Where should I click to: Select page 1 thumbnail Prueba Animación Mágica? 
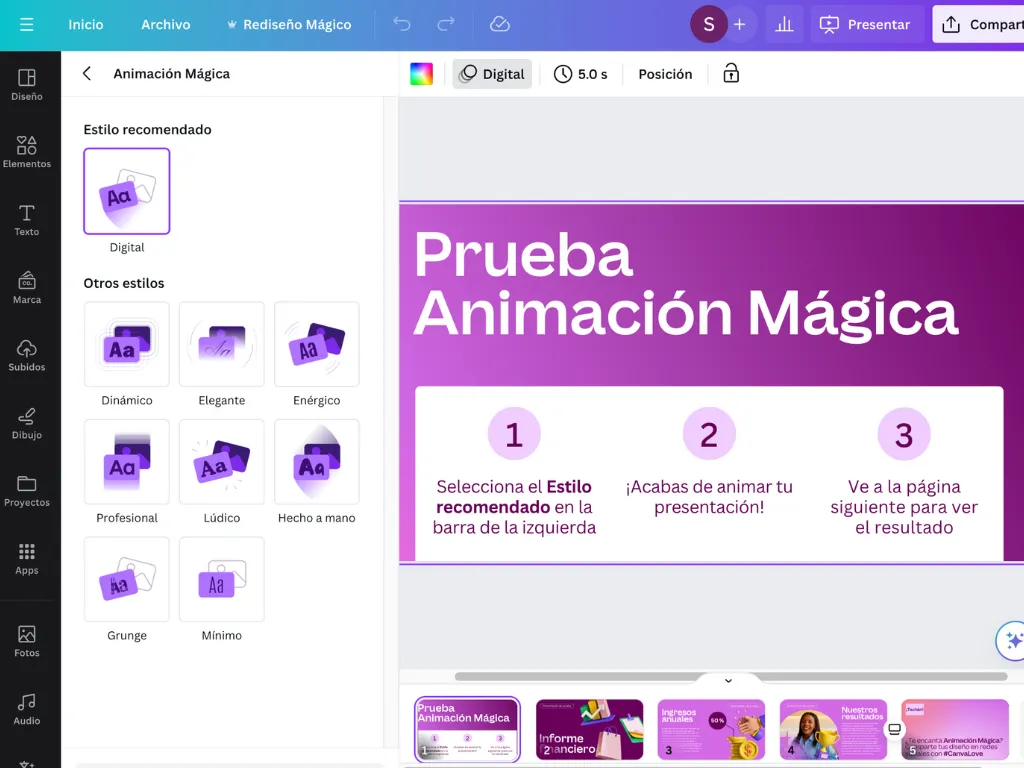pyautogui.click(x=467, y=729)
